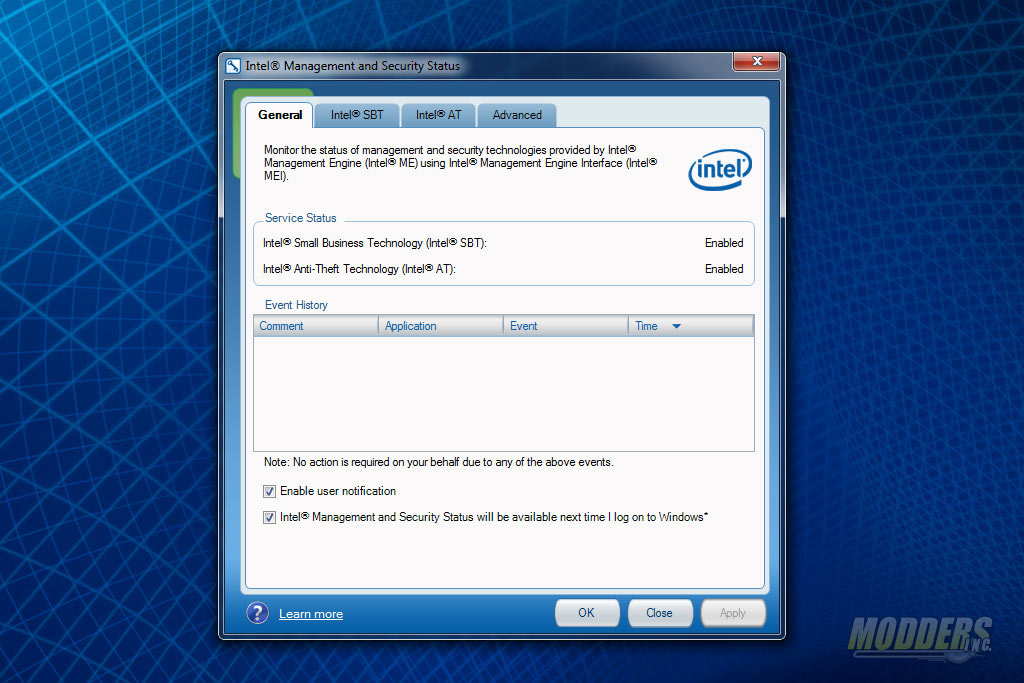
Task: Click the Service Status group heading
Action: (x=300, y=218)
